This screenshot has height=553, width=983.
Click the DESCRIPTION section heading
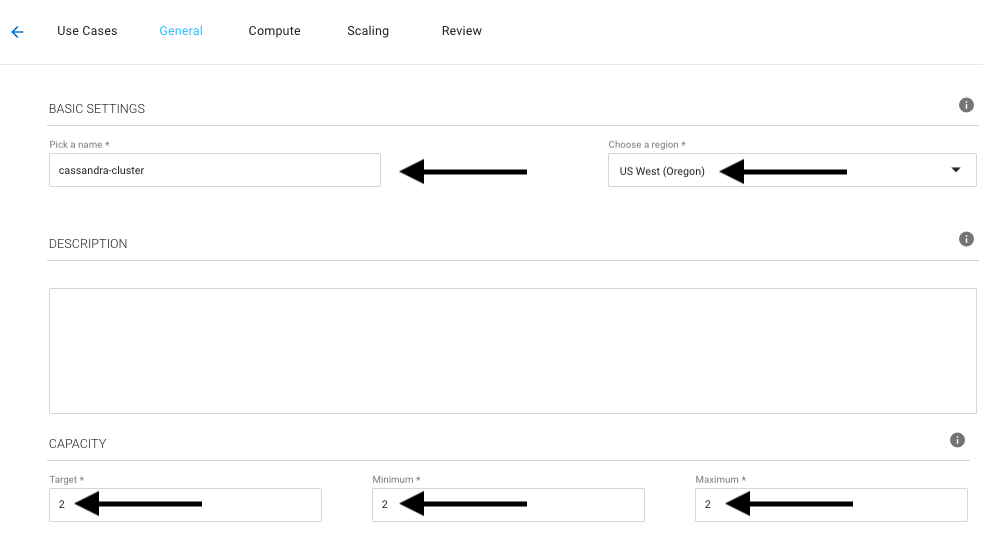coord(88,244)
